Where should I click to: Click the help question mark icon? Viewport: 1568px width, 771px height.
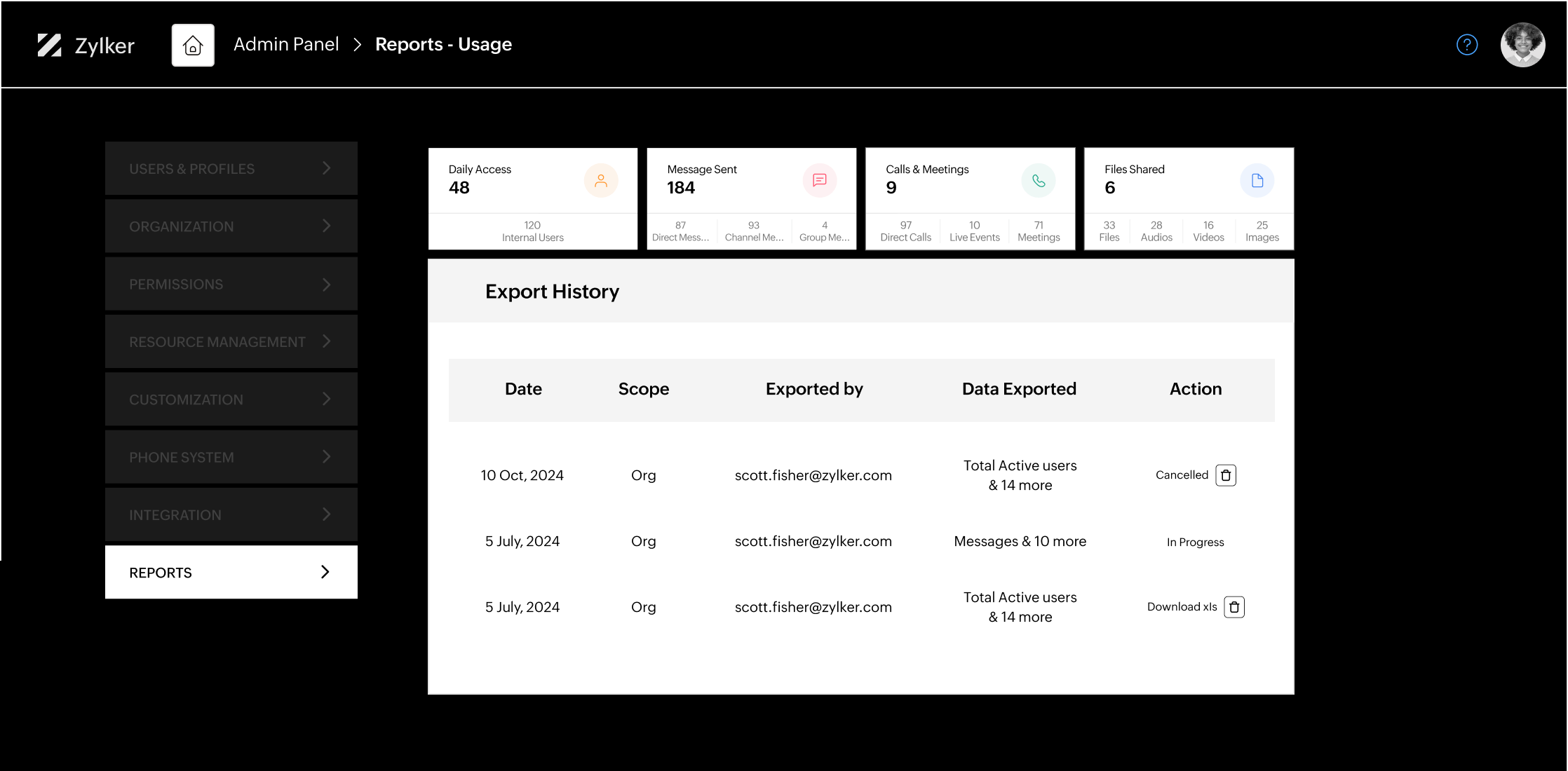tap(1468, 45)
